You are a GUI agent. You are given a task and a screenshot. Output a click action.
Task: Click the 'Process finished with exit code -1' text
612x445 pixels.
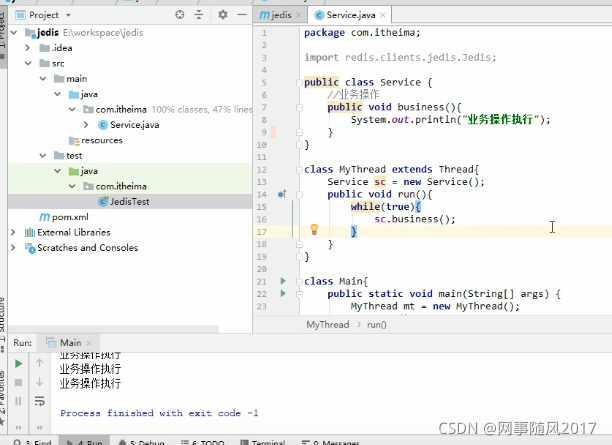pyautogui.click(x=159, y=413)
